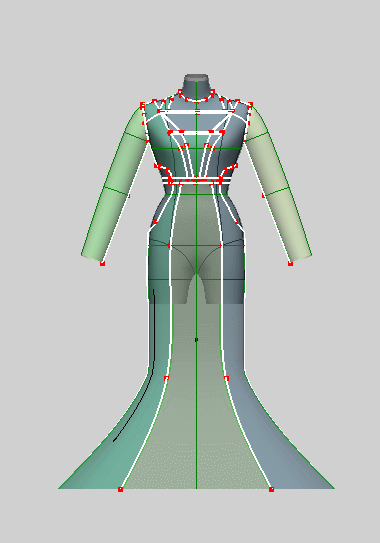Screen dimensions: 380x543
Task: Click the red point at the left sleeve cuff
Action: coord(102,264)
